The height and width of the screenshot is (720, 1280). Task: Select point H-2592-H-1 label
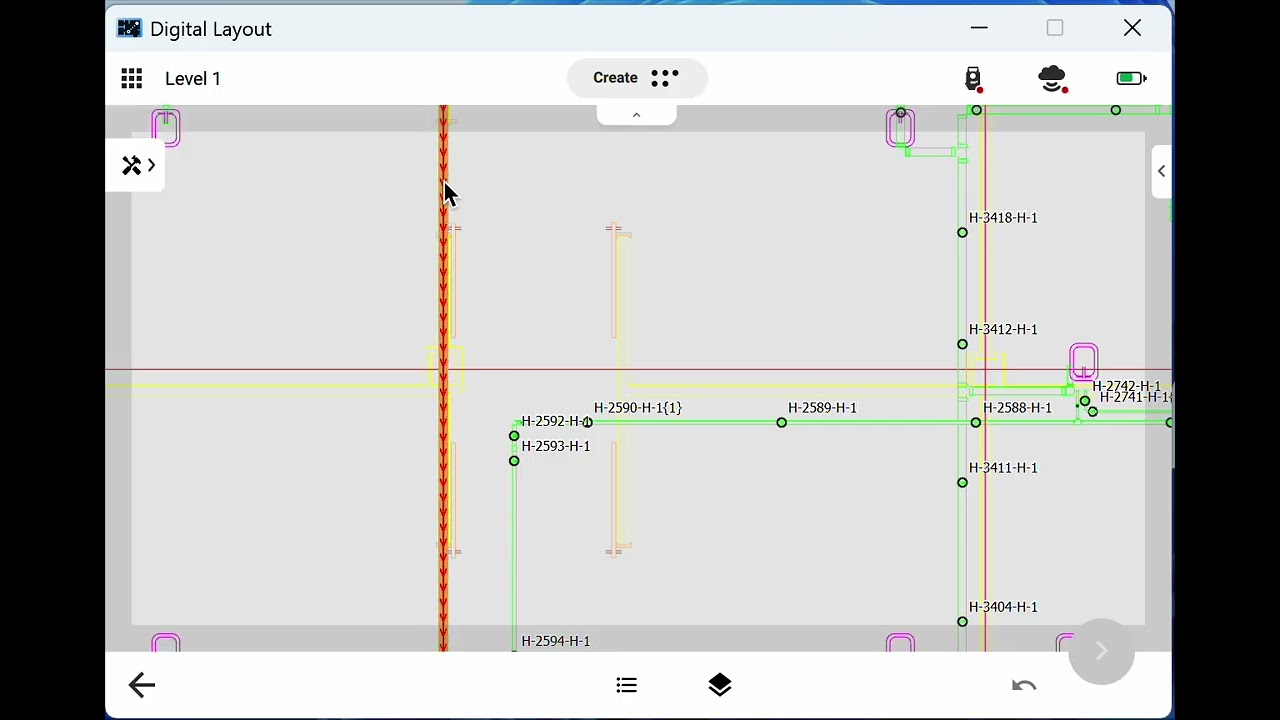click(x=556, y=422)
